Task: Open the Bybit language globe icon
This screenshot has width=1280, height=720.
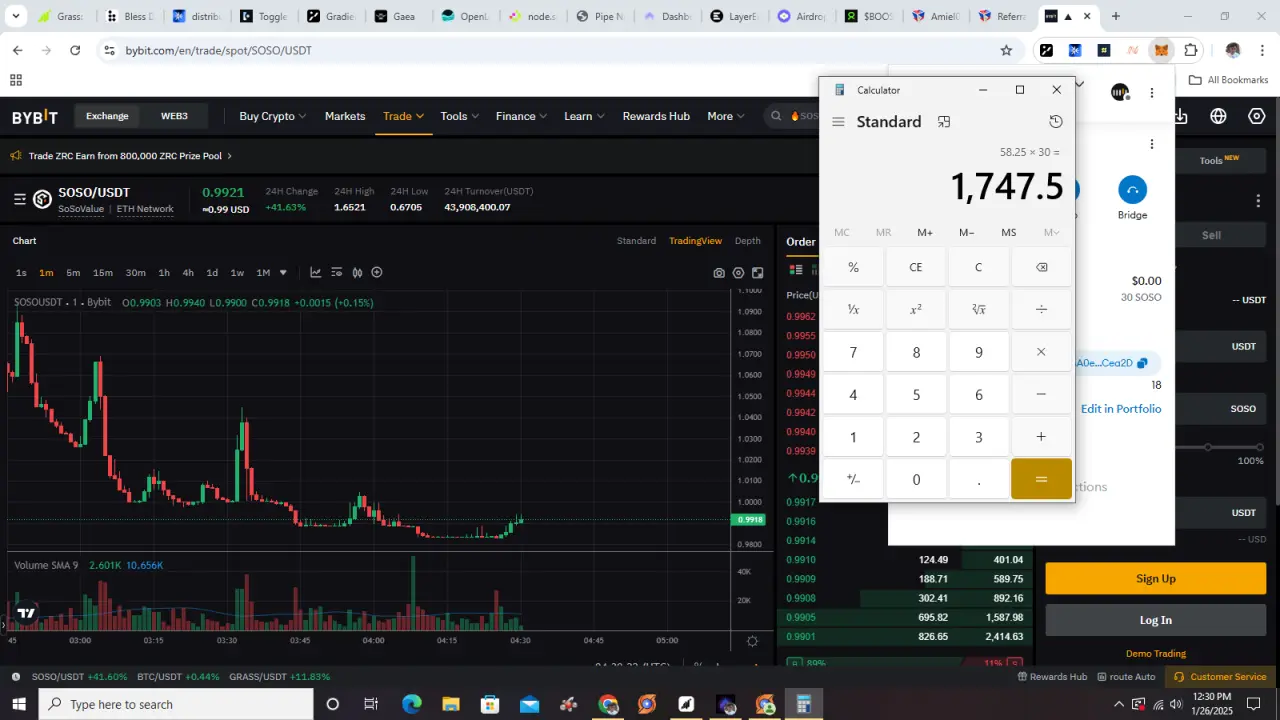Action: [x=1218, y=116]
